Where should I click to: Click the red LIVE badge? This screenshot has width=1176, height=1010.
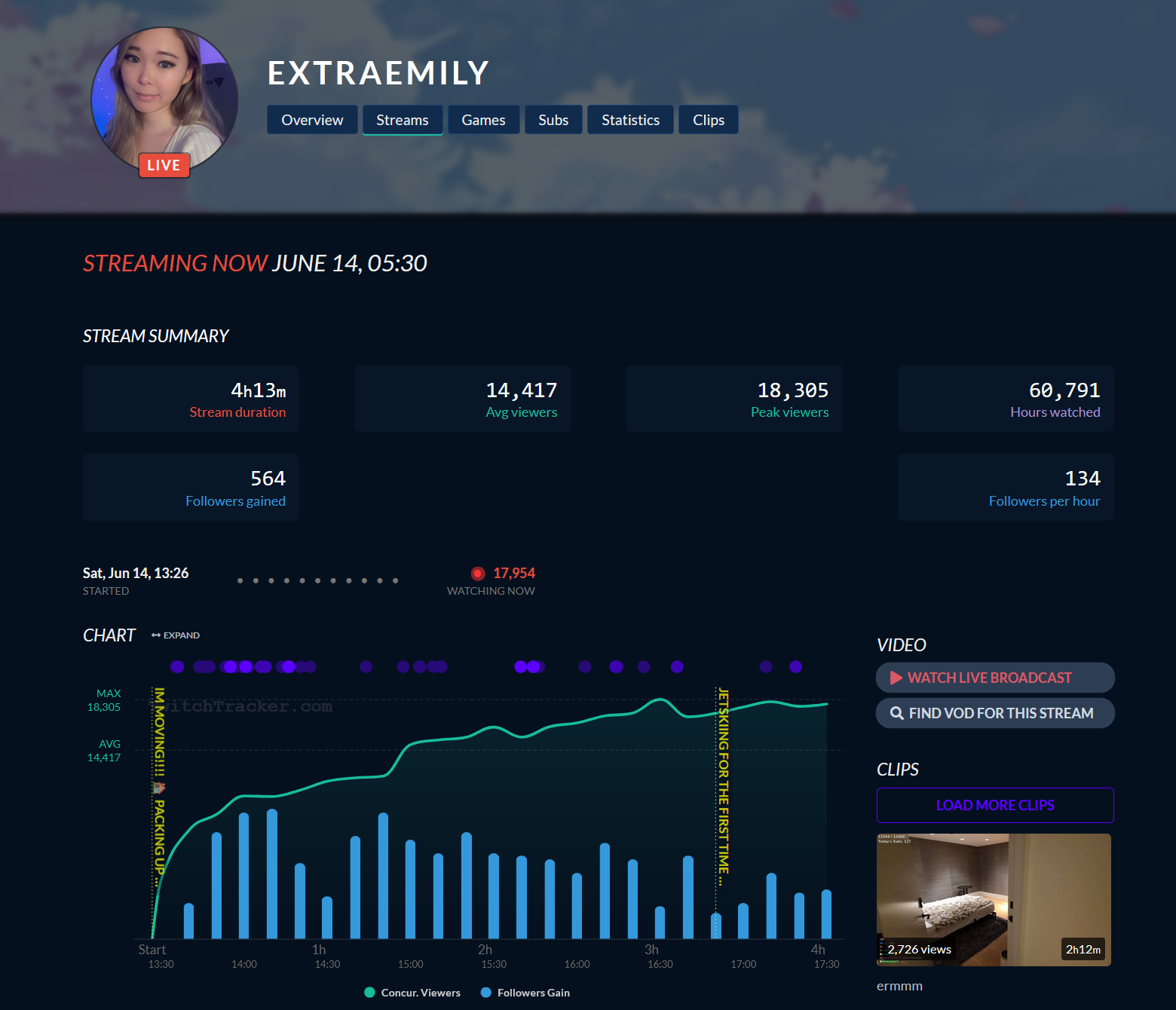click(x=164, y=165)
